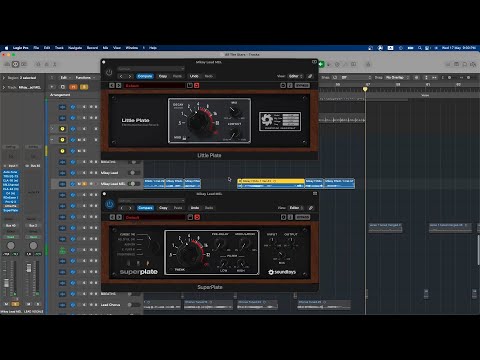Go to previous setting in SuperPlate header

click(x=122, y=208)
